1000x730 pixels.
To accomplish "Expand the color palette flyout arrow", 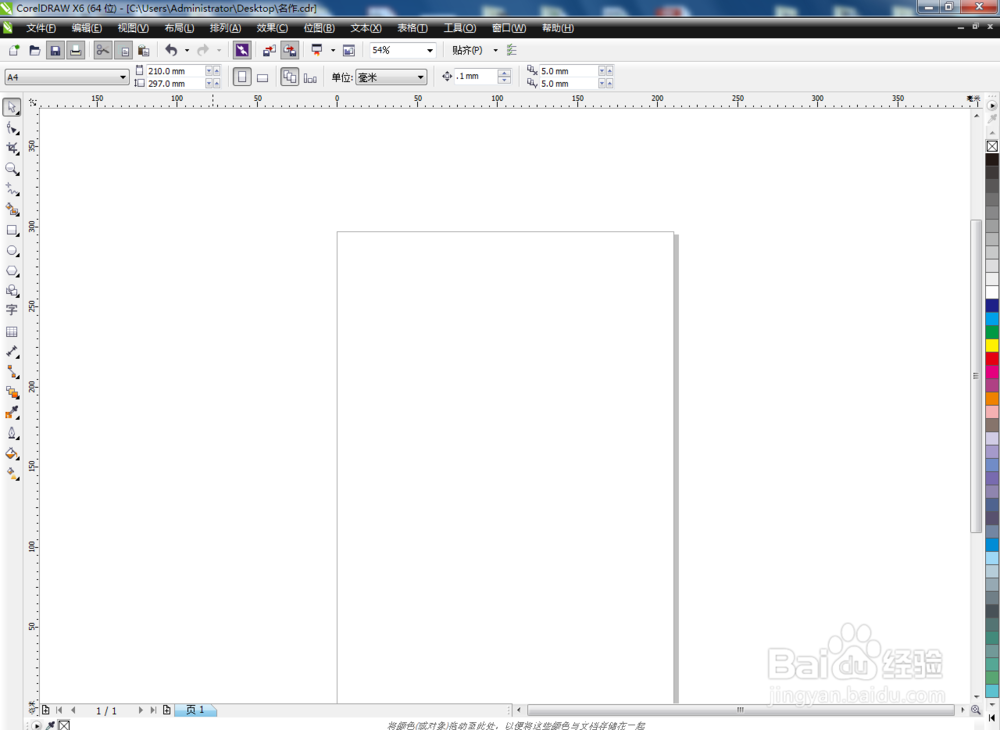I will click(x=992, y=105).
